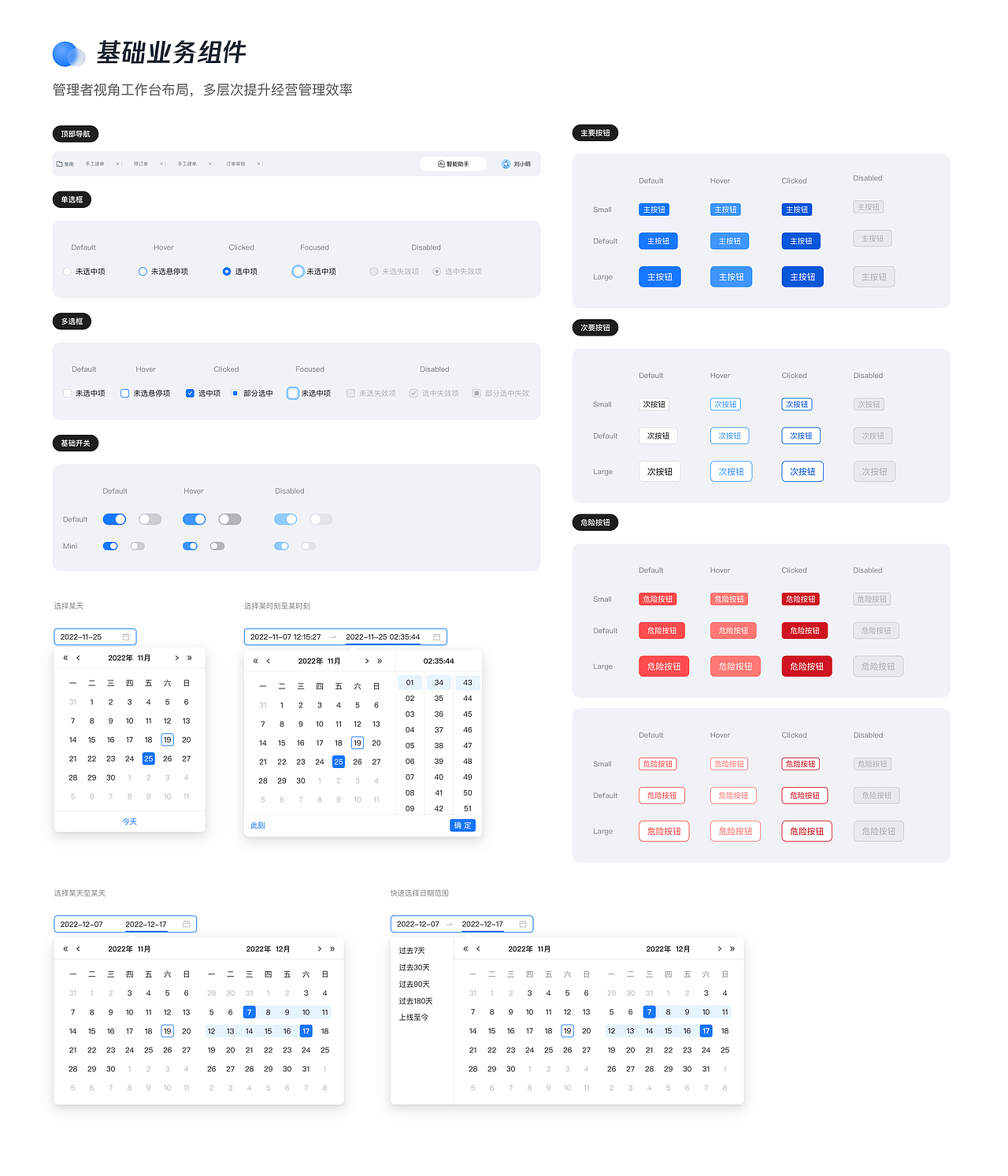Click the 常用 folder icon in top navigation

click(x=60, y=164)
